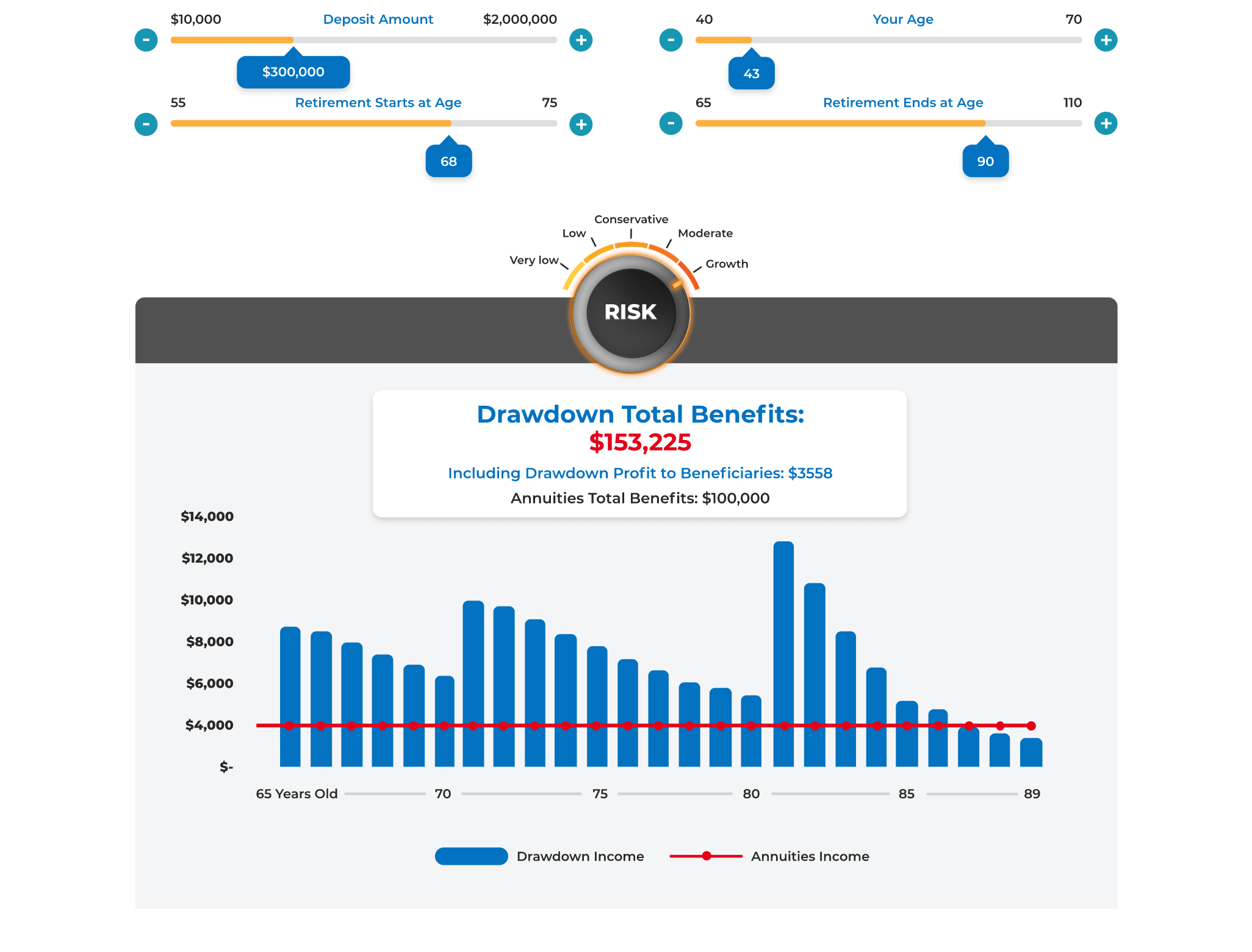Viewport: 1252px width, 952px height.
Task: Click the Retirement Starts at Age label
Action: (378, 103)
